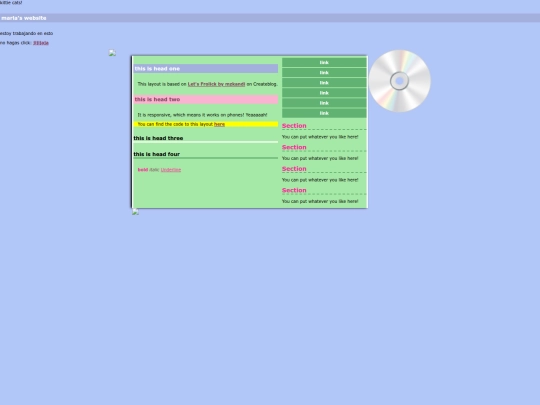The height and width of the screenshot is (405, 540).
Task: Open the 'Let's Frolick by mzkandi' link
Action: click(216, 84)
